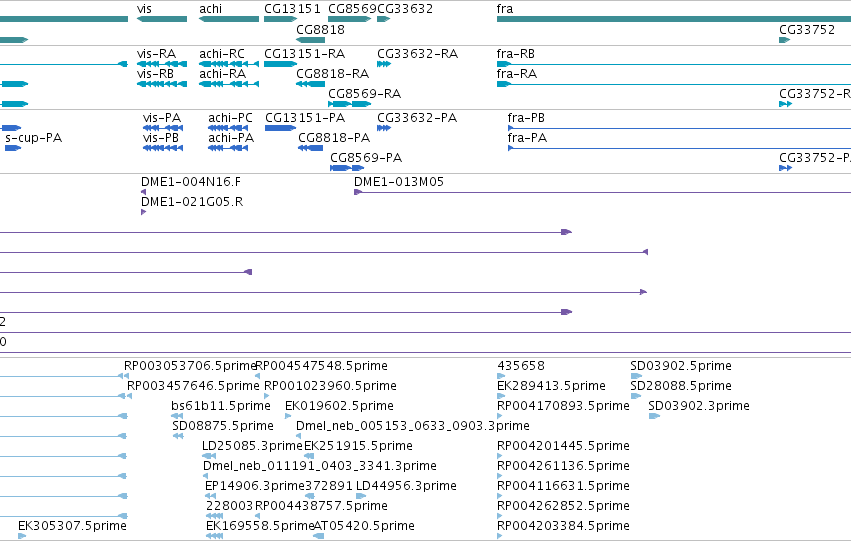Select transcript vis-RB
This screenshot has width=851, height=541.
click(x=162, y=84)
